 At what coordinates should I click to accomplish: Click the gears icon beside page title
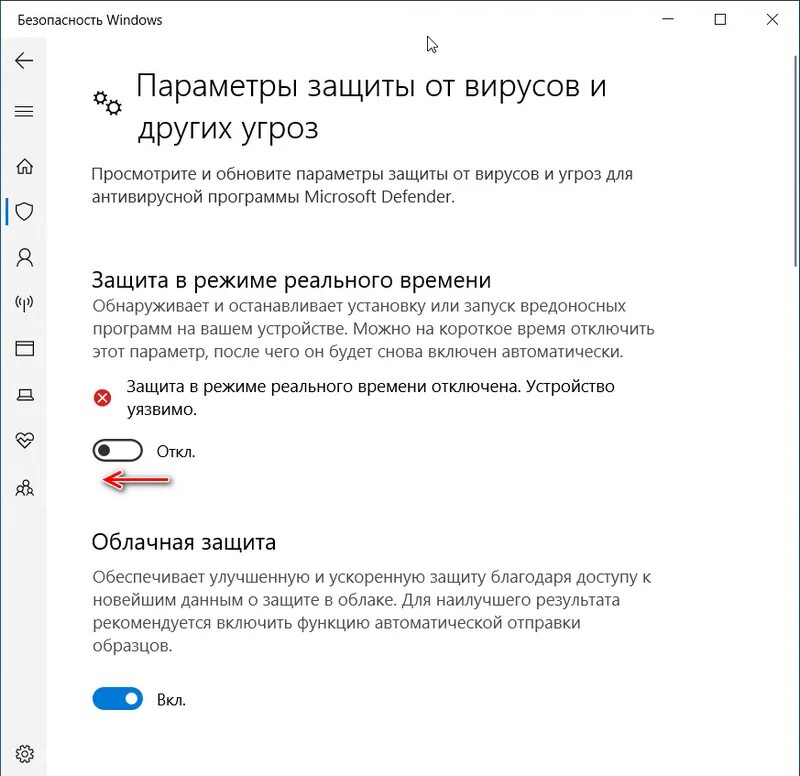[x=107, y=104]
